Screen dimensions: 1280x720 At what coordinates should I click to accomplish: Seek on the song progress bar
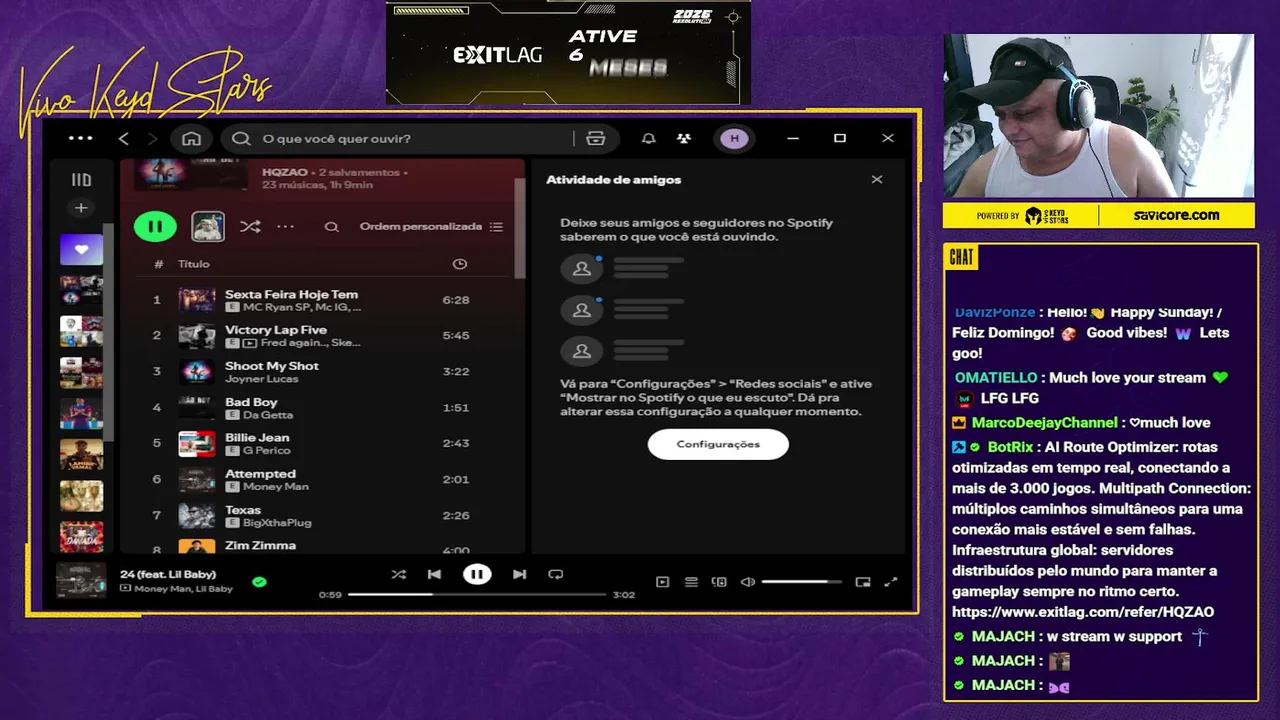[x=477, y=594]
